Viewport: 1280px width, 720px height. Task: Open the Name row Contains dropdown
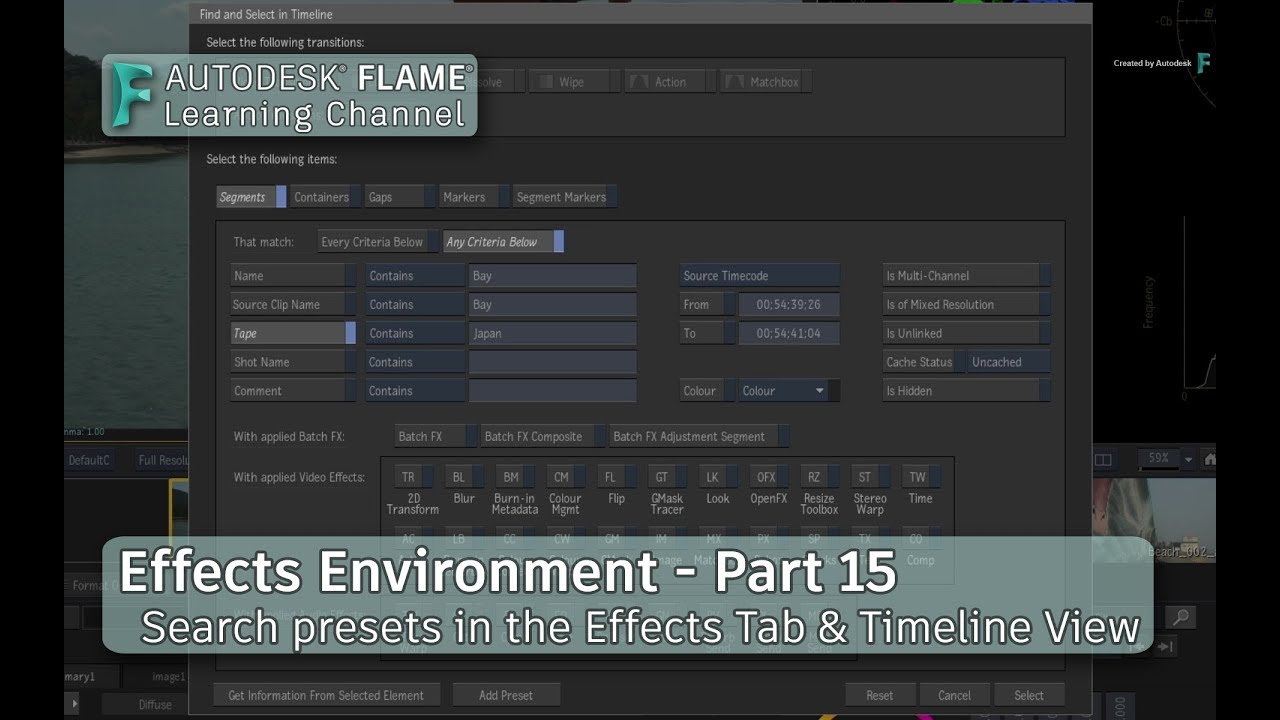(415, 275)
